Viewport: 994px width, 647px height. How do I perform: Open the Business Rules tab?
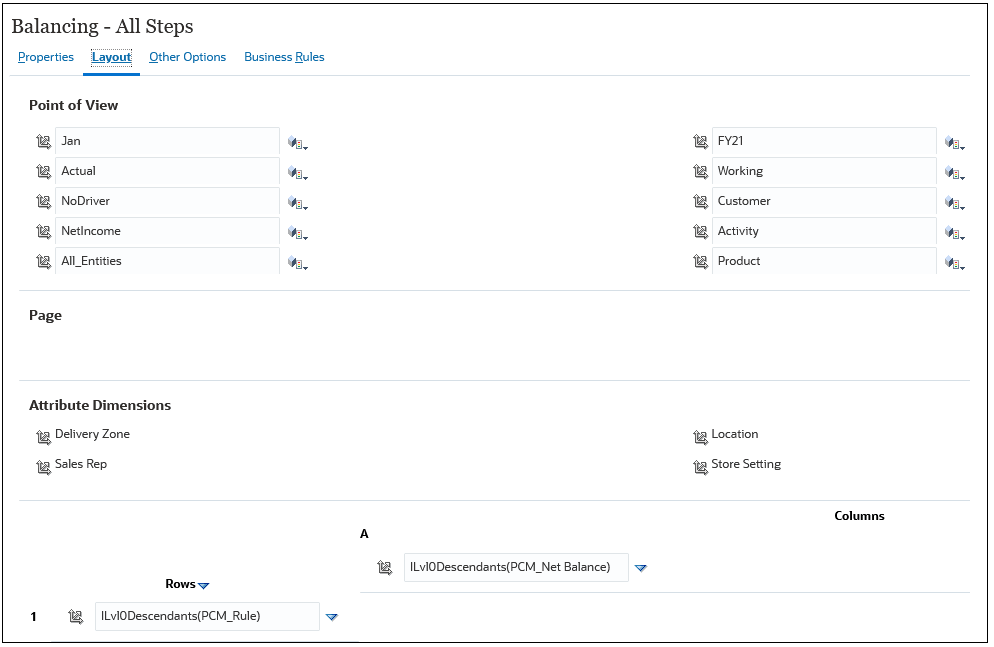pyautogui.click(x=284, y=57)
